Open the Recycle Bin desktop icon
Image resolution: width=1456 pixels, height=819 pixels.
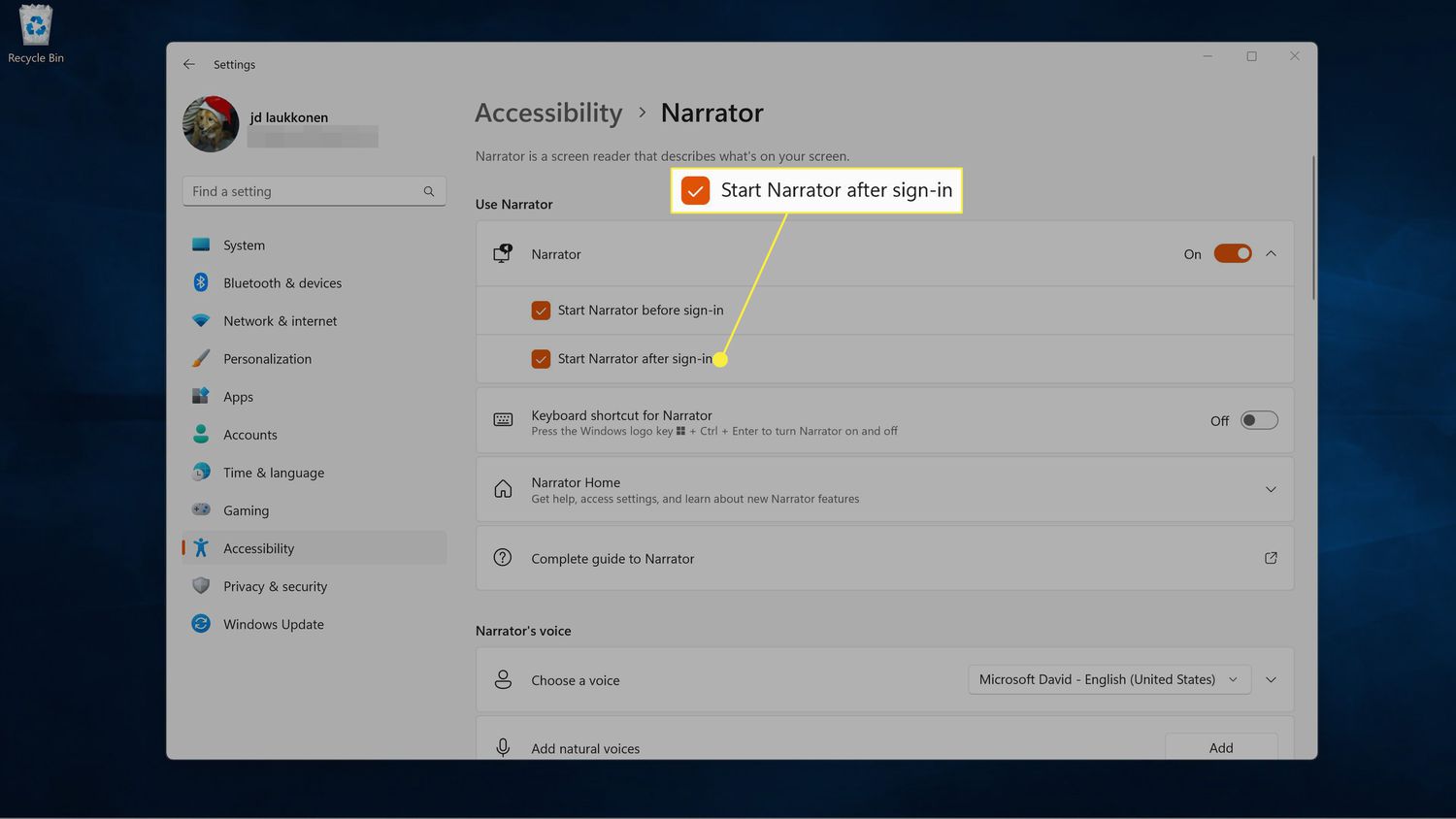tap(36, 35)
